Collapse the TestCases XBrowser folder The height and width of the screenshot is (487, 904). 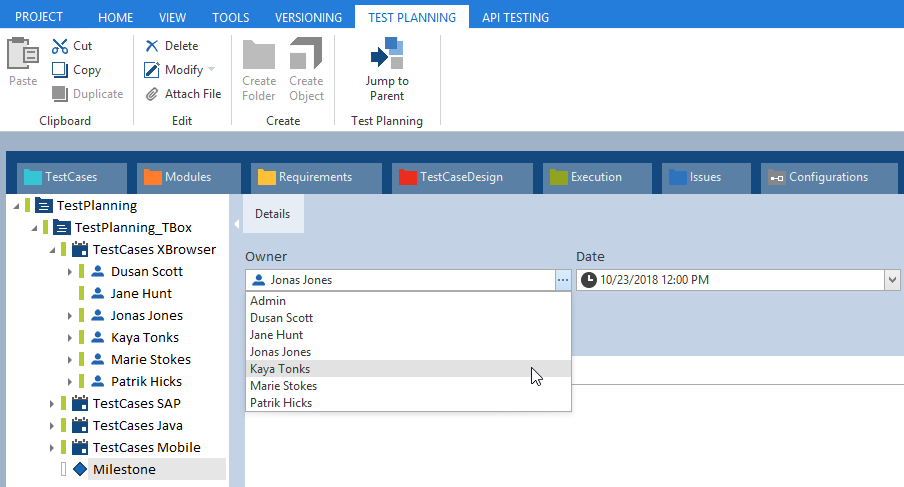pos(52,250)
